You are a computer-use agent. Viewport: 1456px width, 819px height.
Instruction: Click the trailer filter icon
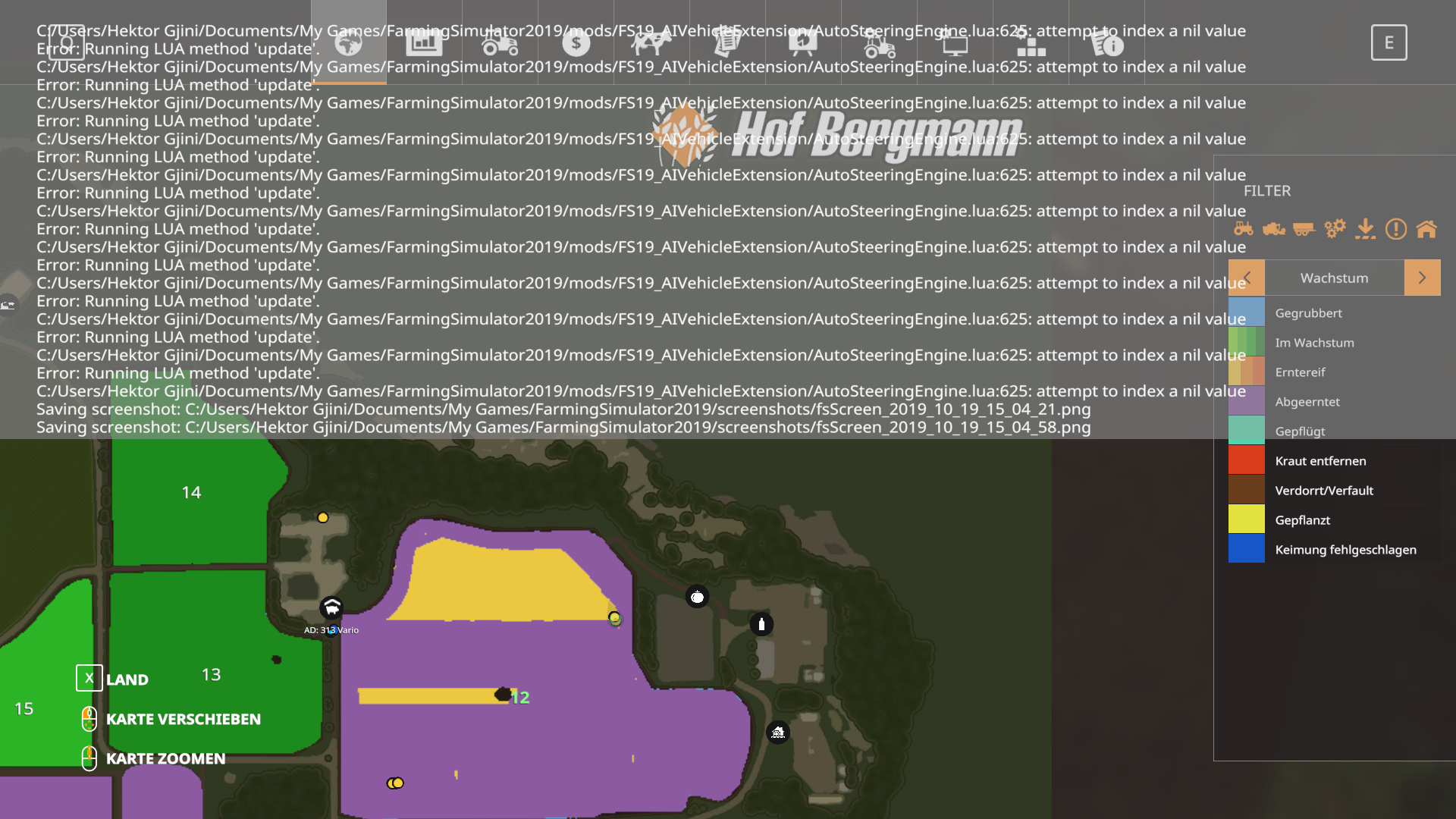pyautogui.click(x=1304, y=229)
